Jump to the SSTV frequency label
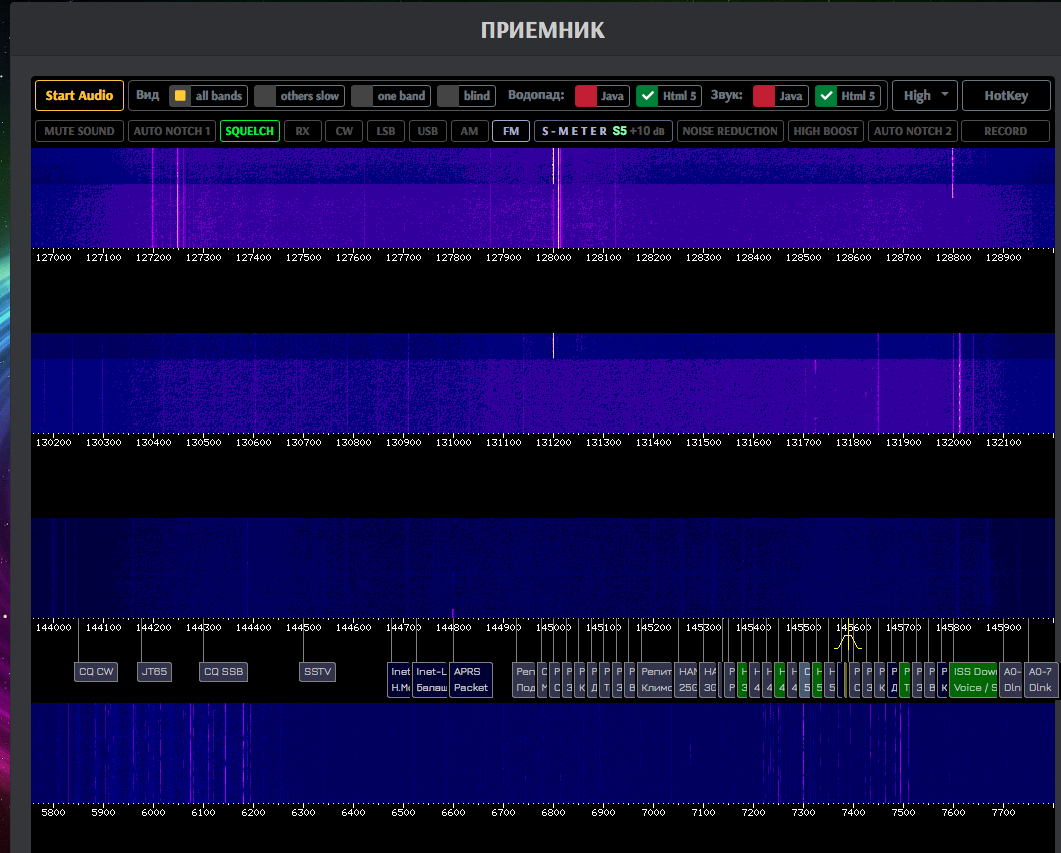This screenshot has width=1061, height=853. pyautogui.click(x=318, y=672)
